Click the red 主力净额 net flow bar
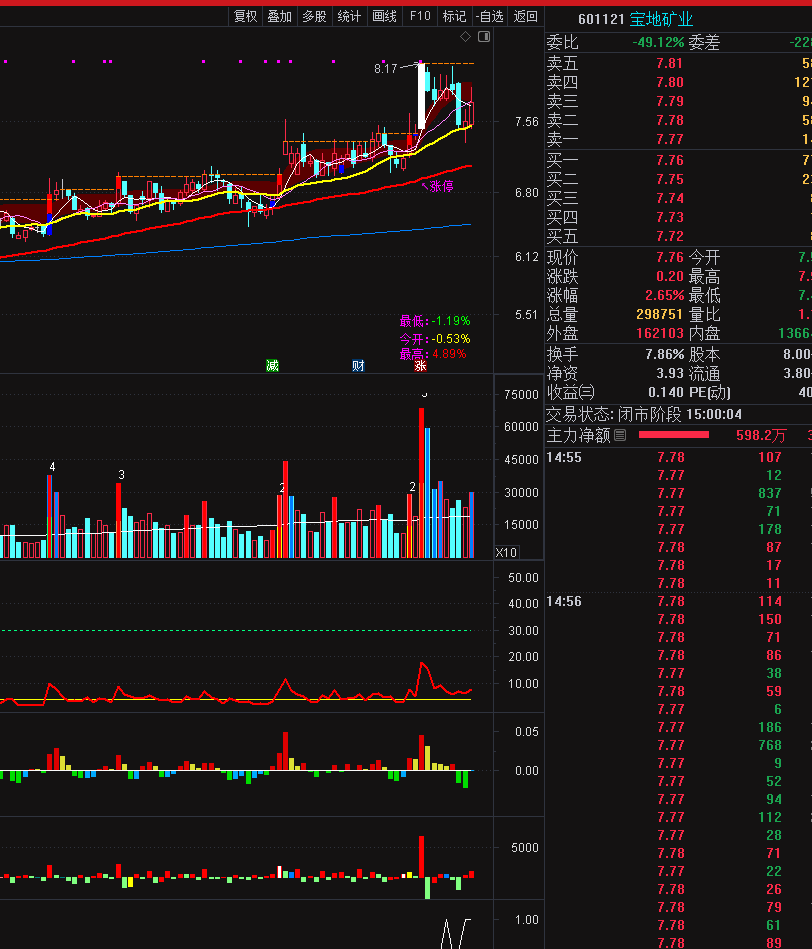Image resolution: width=812 pixels, height=949 pixels. tap(673, 435)
